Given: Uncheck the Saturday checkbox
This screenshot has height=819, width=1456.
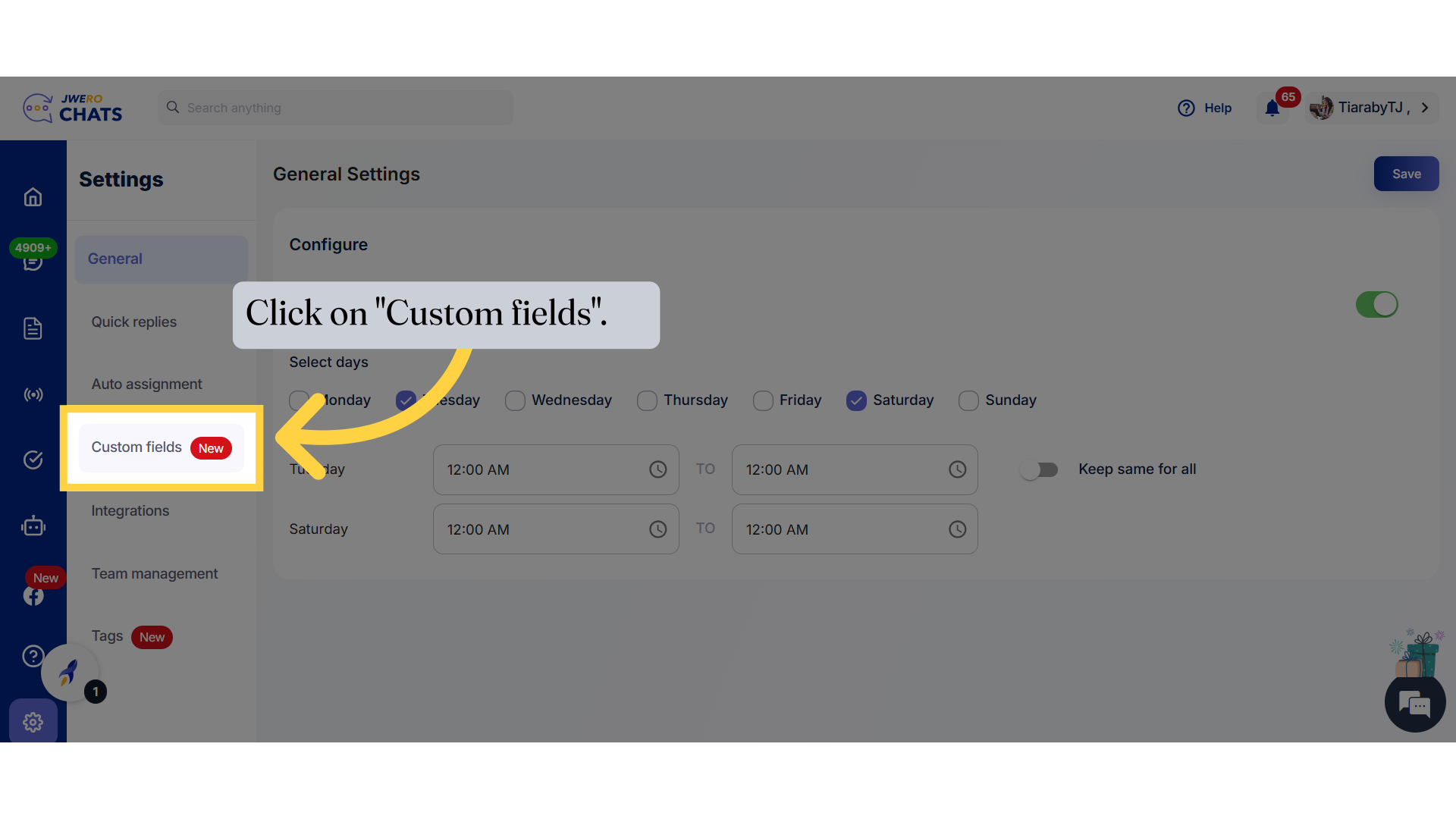Looking at the screenshot, I should [x=857, y=400].
